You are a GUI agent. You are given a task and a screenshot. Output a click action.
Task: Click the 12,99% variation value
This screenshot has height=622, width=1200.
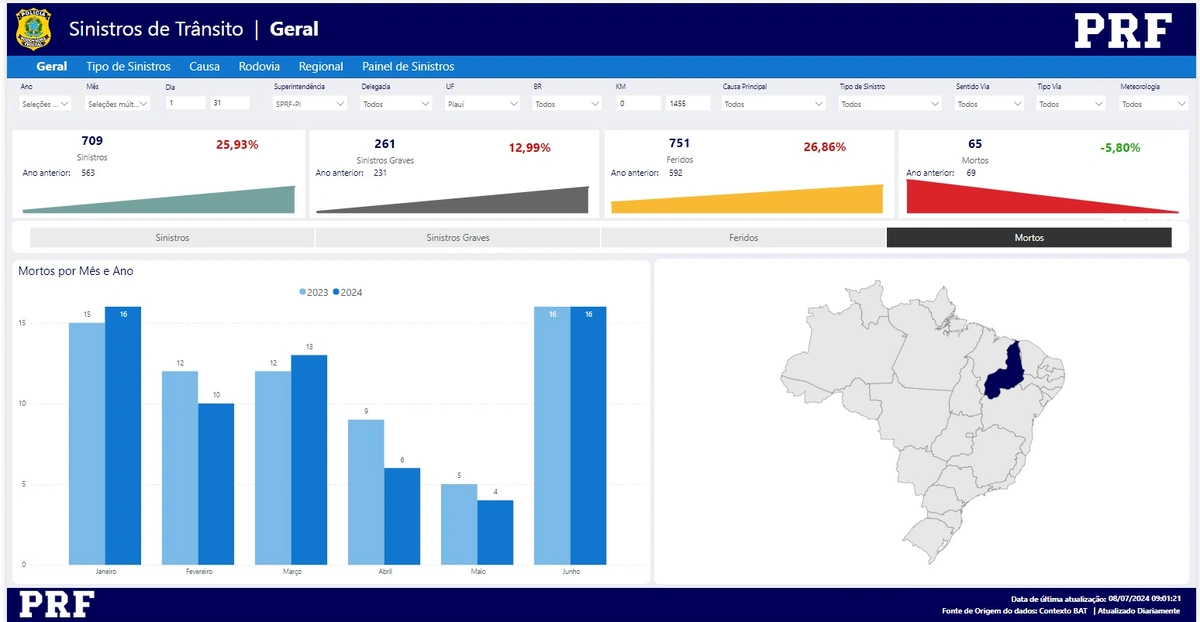(529, 148)
